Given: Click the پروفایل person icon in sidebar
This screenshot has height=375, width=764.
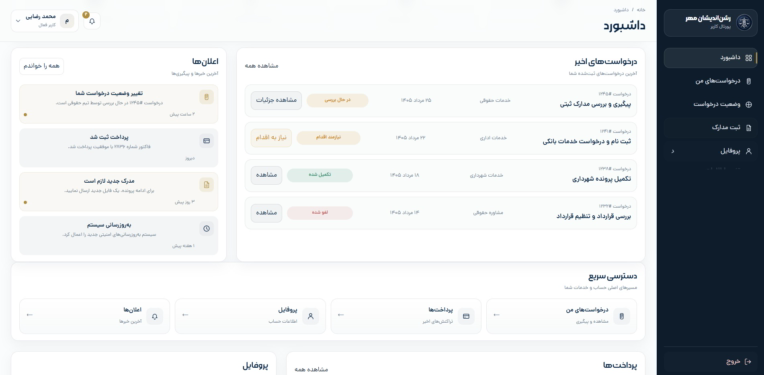Looking at the screenshot, I should pyautogui.click(x=748, y=151).
